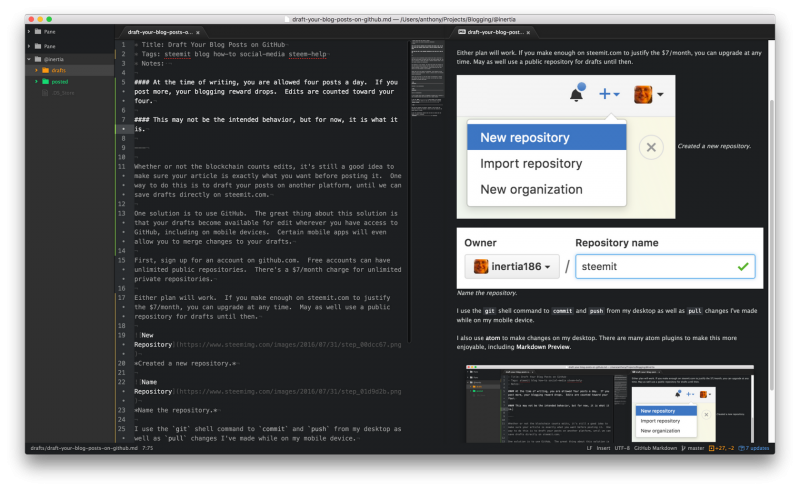
Task: Open the avatar dropdown in preview image
Action: tap(648, 94)
